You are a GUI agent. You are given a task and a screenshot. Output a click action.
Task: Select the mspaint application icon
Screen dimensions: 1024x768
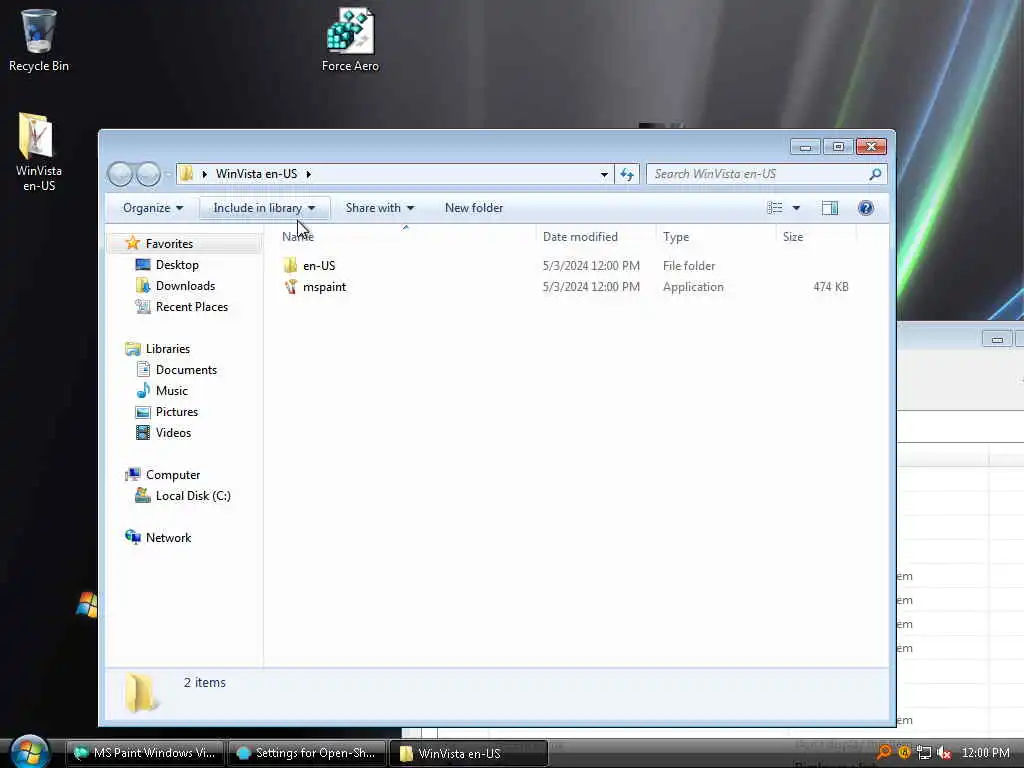(291, 287)
